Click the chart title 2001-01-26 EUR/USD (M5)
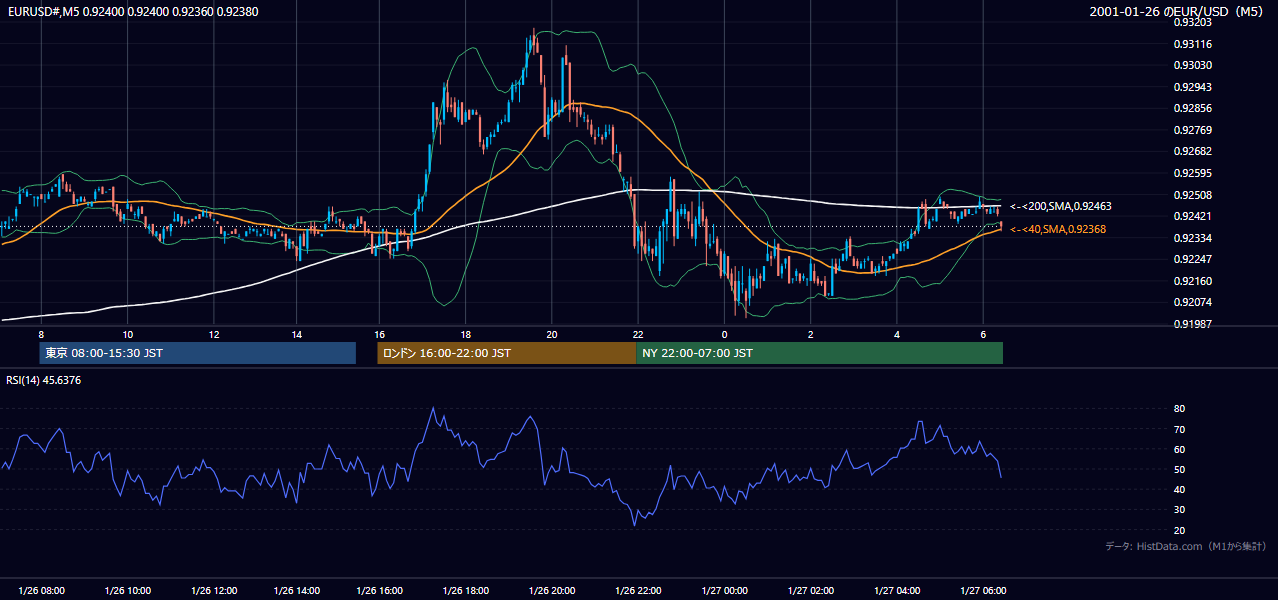This screenshot has width=1278, height=600. [x=1178, y=11]
